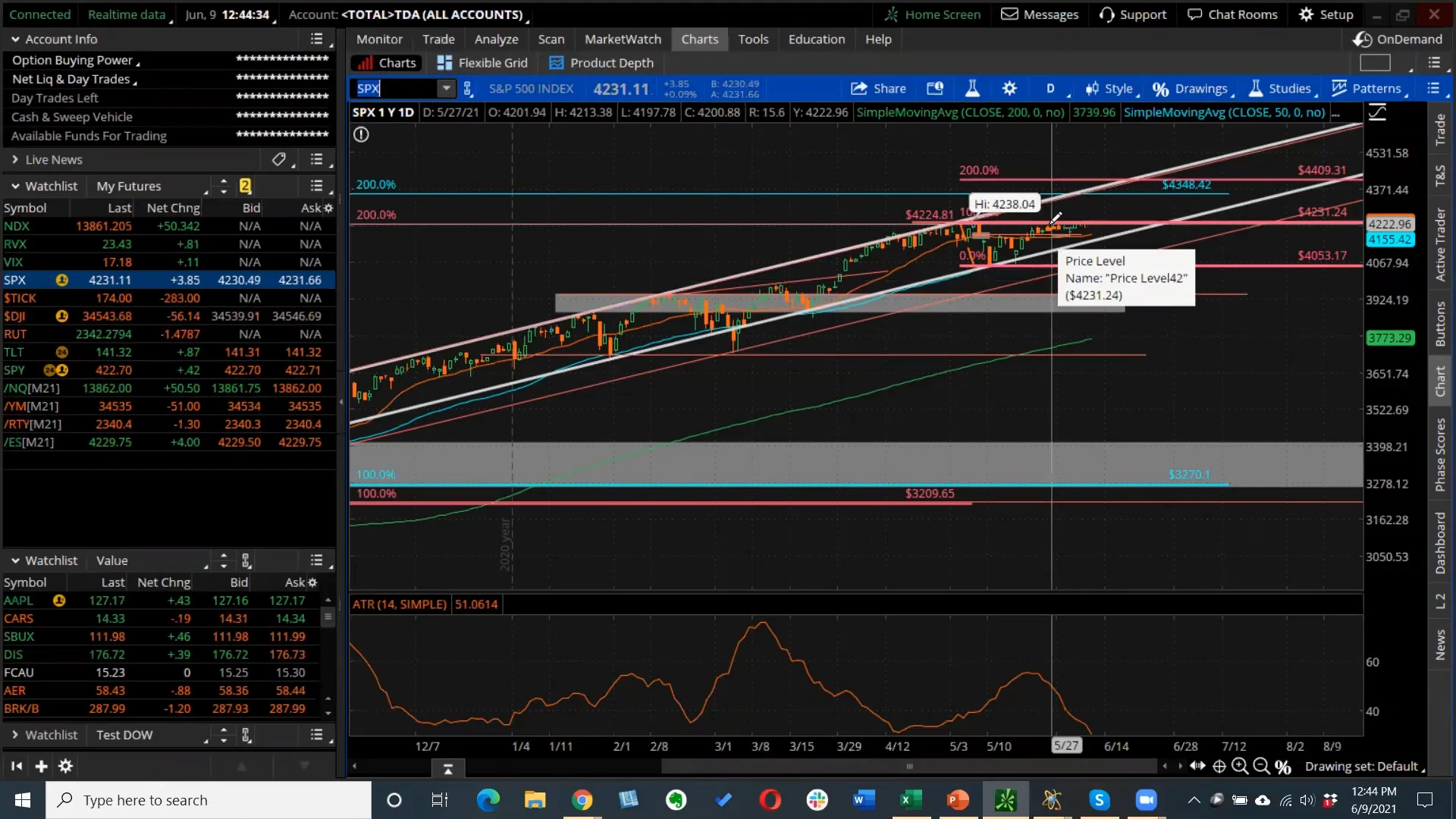Open the chart toolbar list menu icon
The height and width of the screenshot is (819, 1456).
click(1433, 89)
